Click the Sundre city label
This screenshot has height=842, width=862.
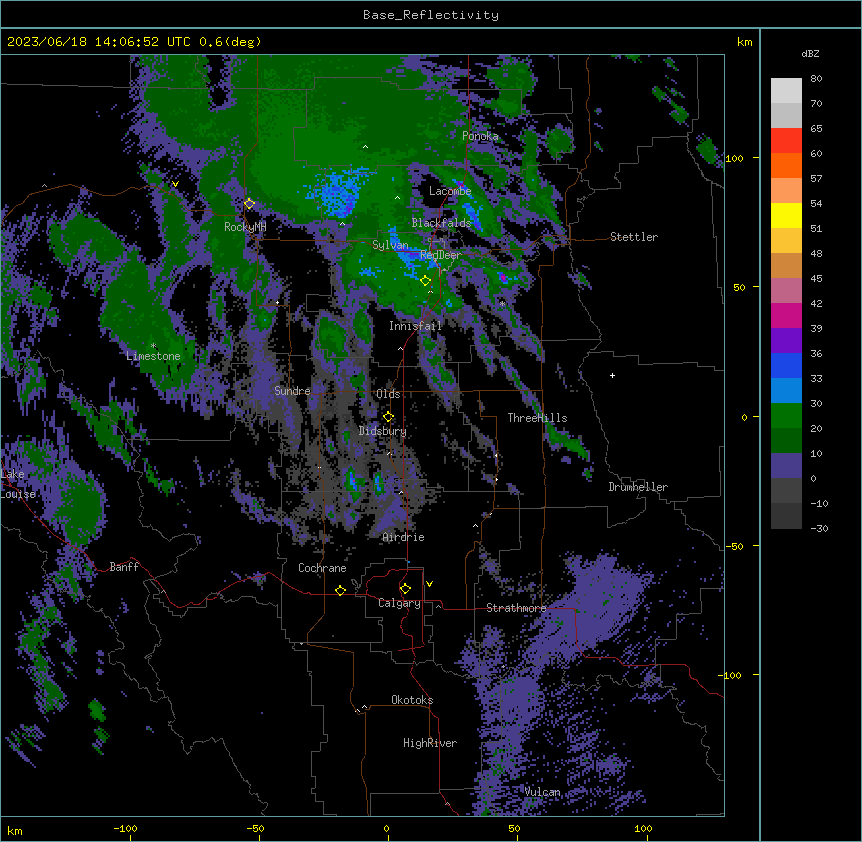click(292, 391)
